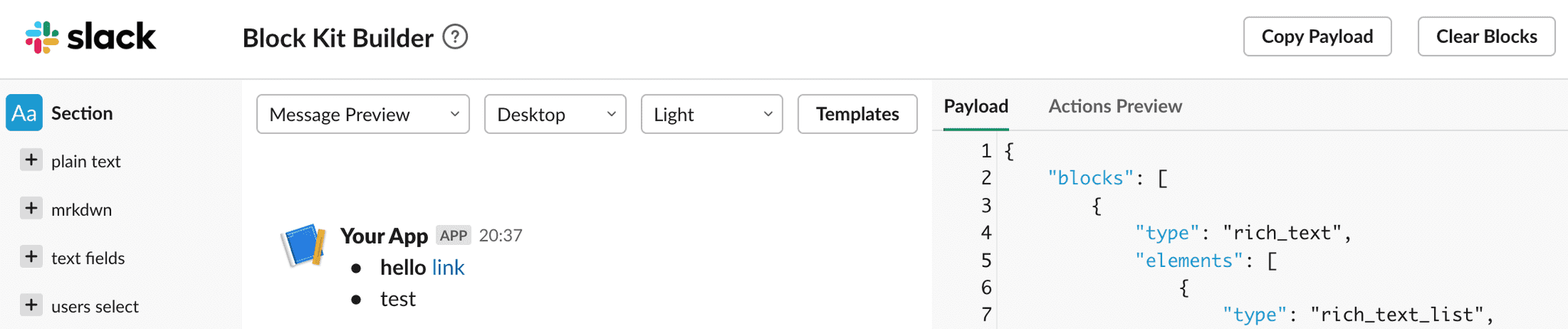Click the 20:37 message timestamp
This screenshot has height=329, width=1568.
pyautogui.click(x=501, y=236)
